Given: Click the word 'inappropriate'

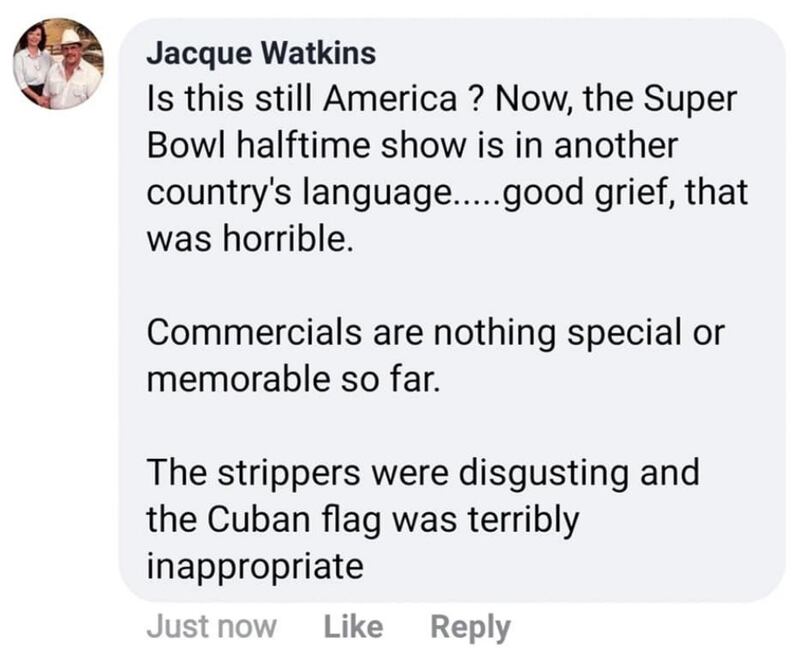Looking at the screenshot, I should click(255, 567).
